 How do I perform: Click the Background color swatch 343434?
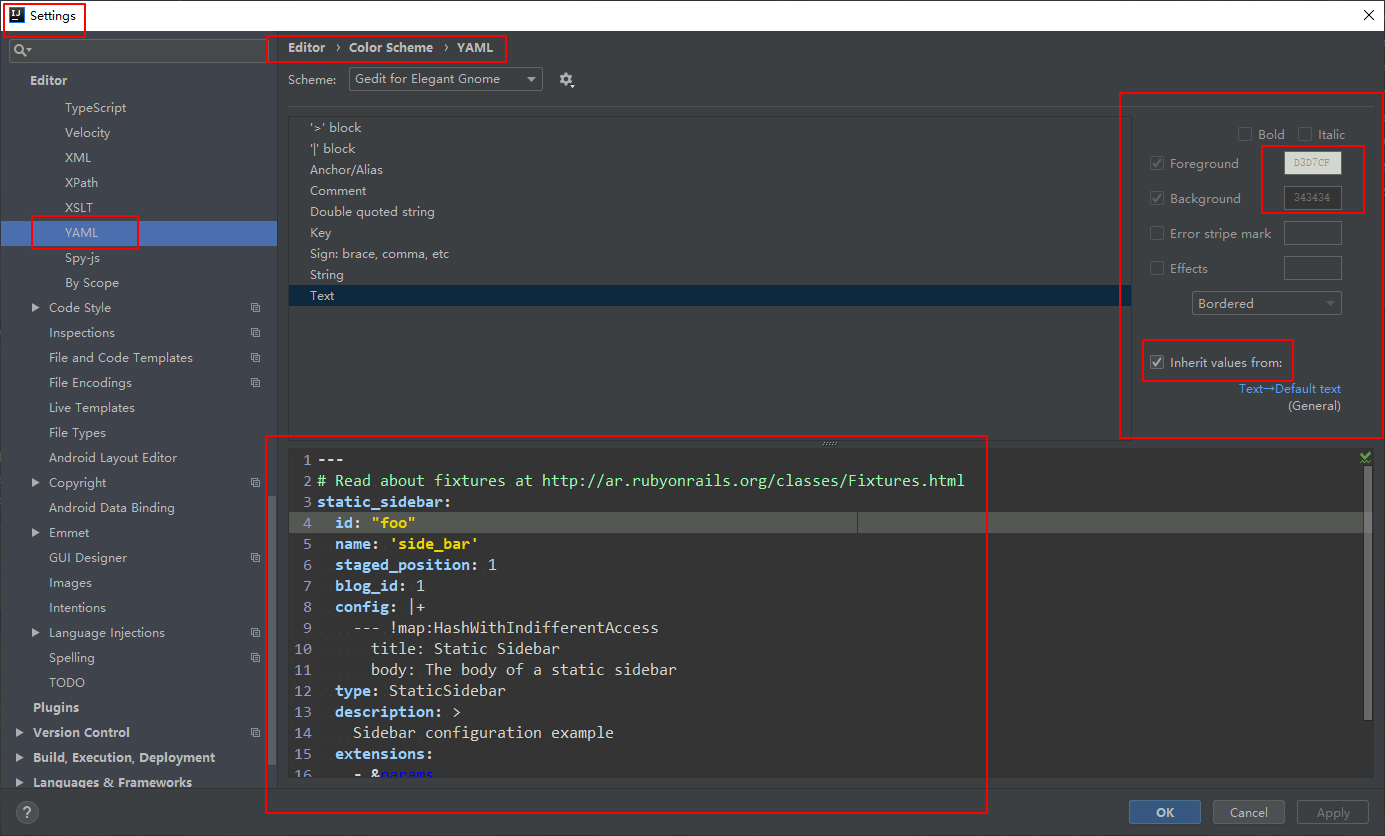[1312, 198]
